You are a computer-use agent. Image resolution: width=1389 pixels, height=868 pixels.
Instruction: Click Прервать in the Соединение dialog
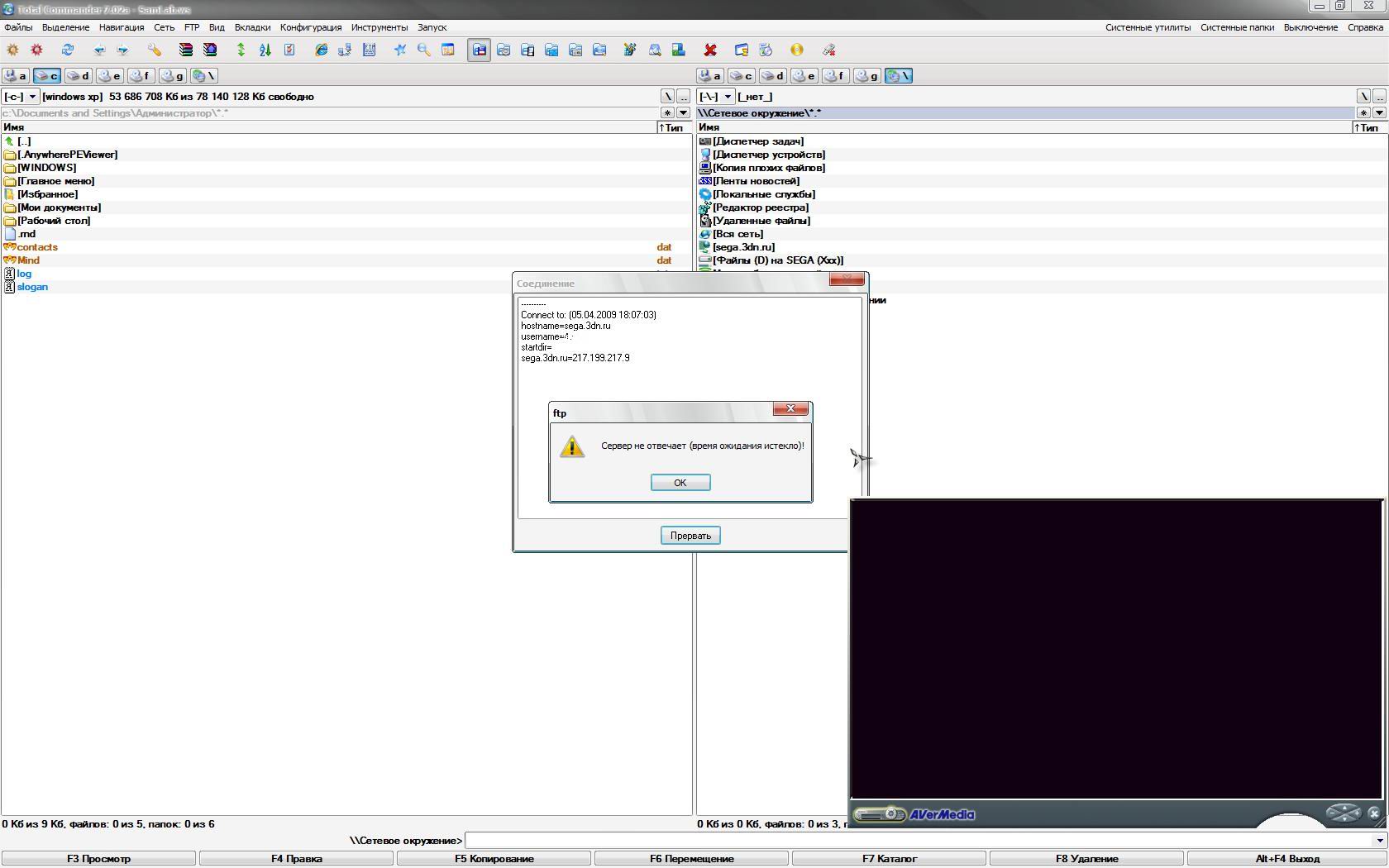[x=690, y=536]
